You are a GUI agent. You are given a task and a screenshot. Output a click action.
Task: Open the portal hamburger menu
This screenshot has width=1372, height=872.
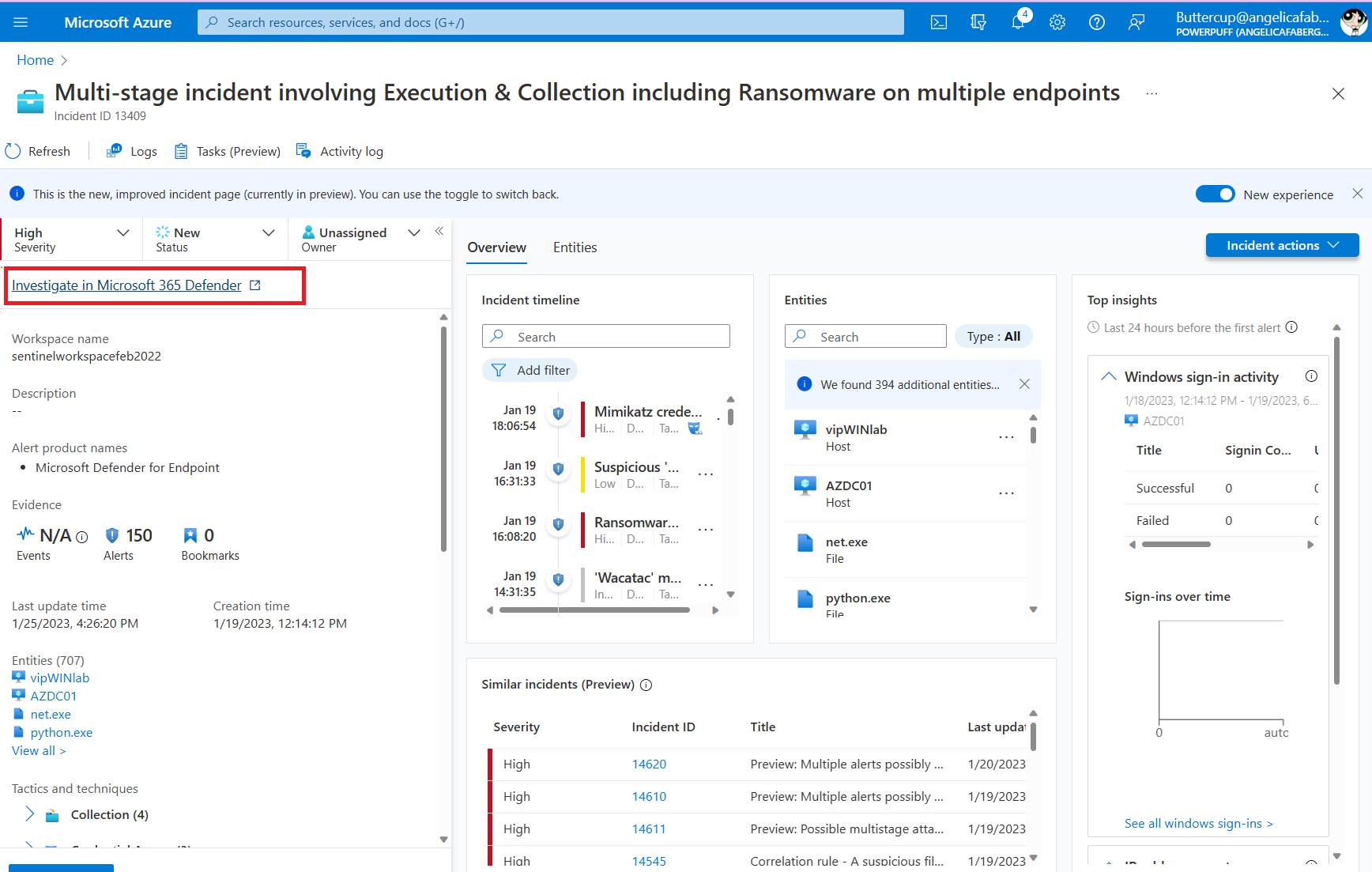[x=21, y=22]
